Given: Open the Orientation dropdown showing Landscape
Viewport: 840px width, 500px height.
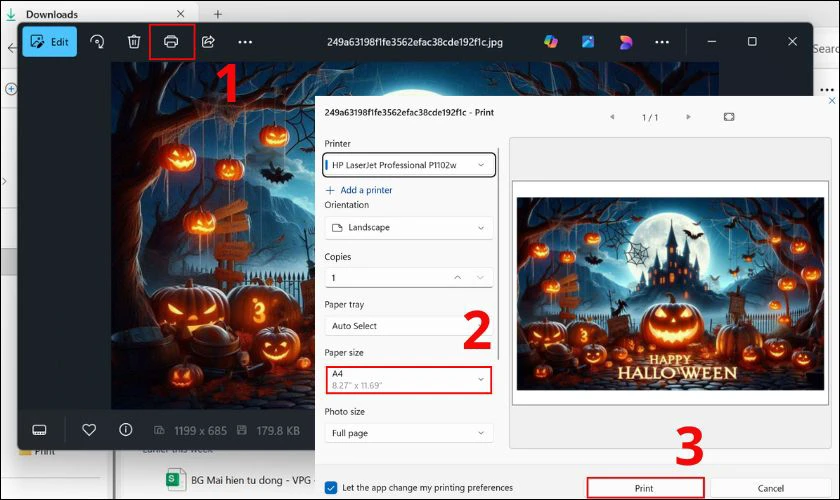Looking at the screenshot, I should click(x=409, y=227).
